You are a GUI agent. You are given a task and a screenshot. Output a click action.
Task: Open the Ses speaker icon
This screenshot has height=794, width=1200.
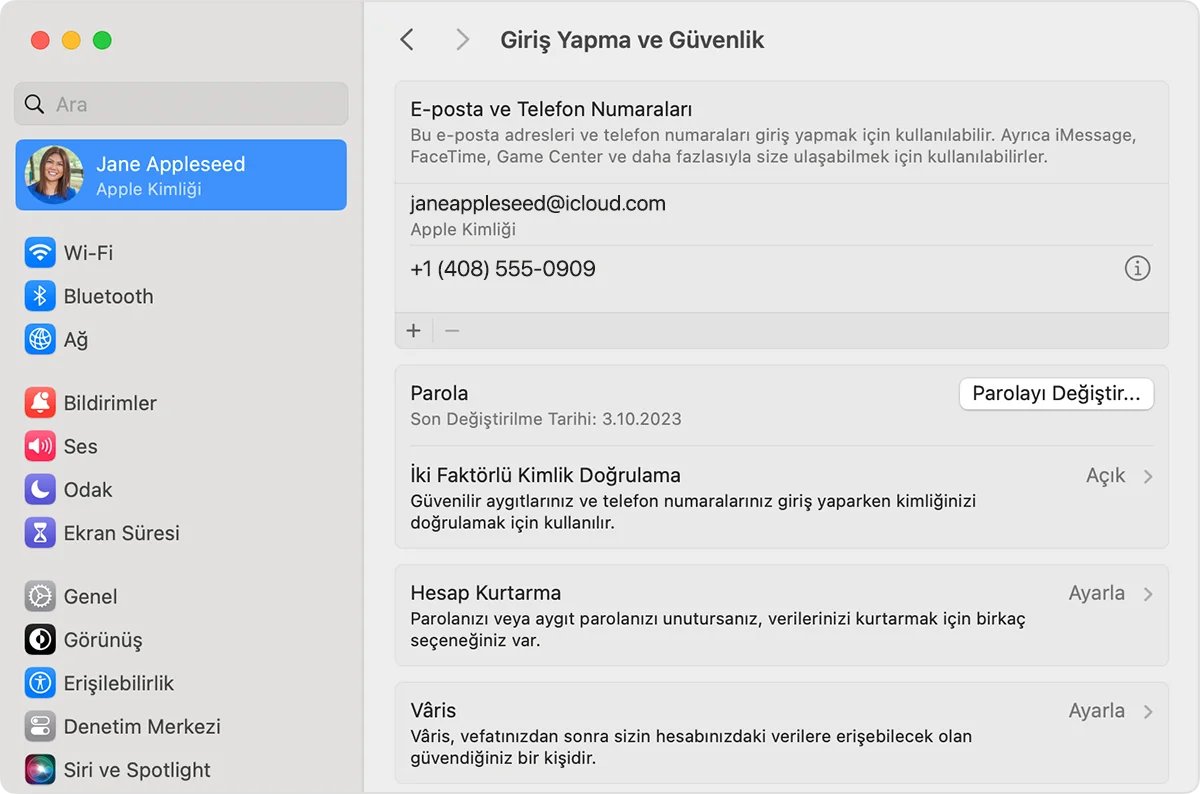point(40,446)
